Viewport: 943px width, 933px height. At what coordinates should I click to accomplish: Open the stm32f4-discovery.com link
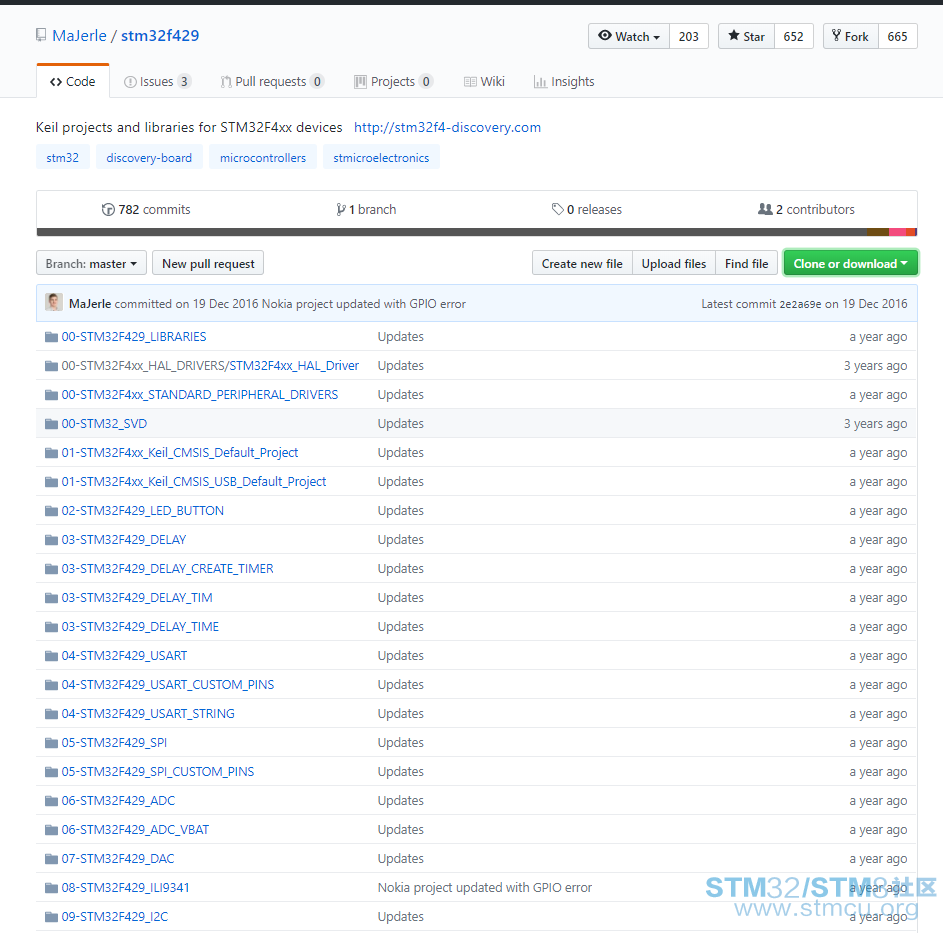coord(447,128)
